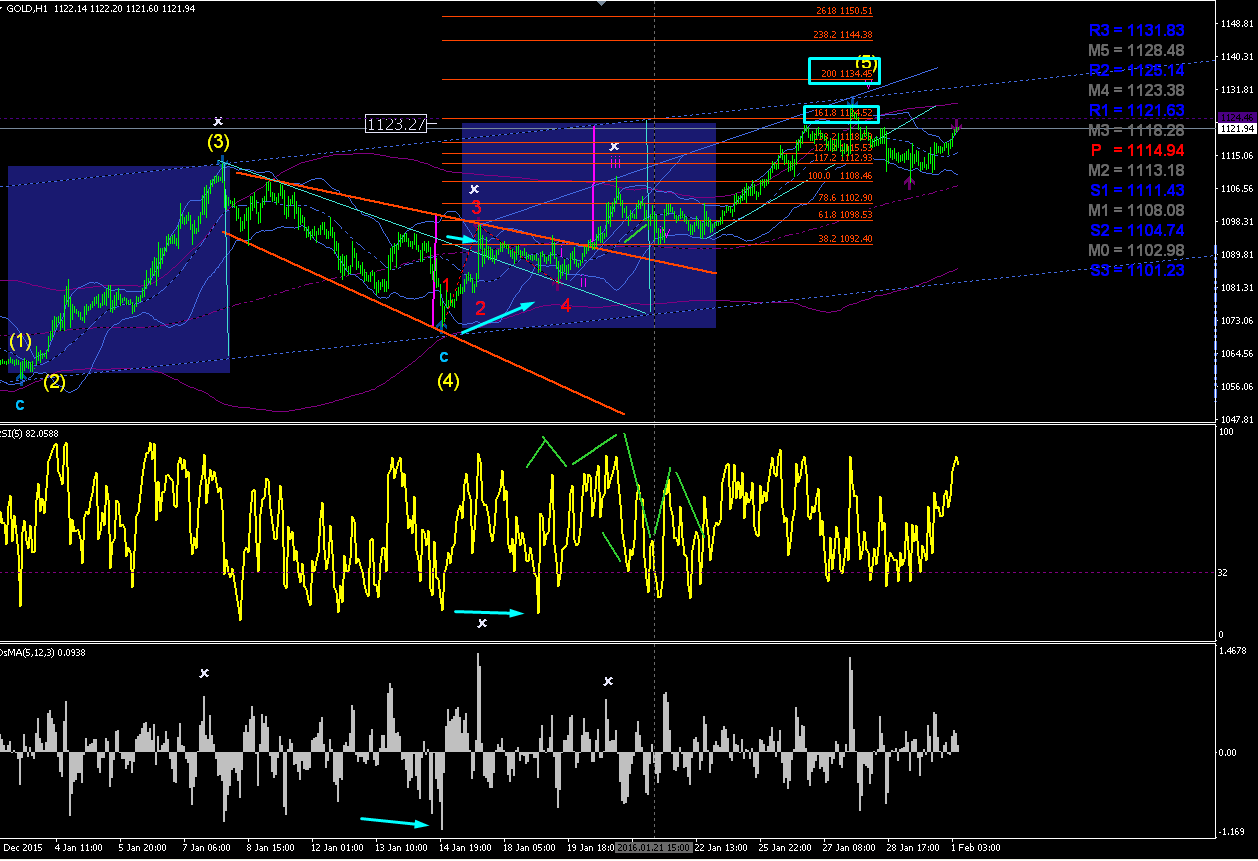The height and width of the screenshot is (861, 1258).
Task: Click the highlighted 2016.01.21 15:00 time marker
Action: 653,847
